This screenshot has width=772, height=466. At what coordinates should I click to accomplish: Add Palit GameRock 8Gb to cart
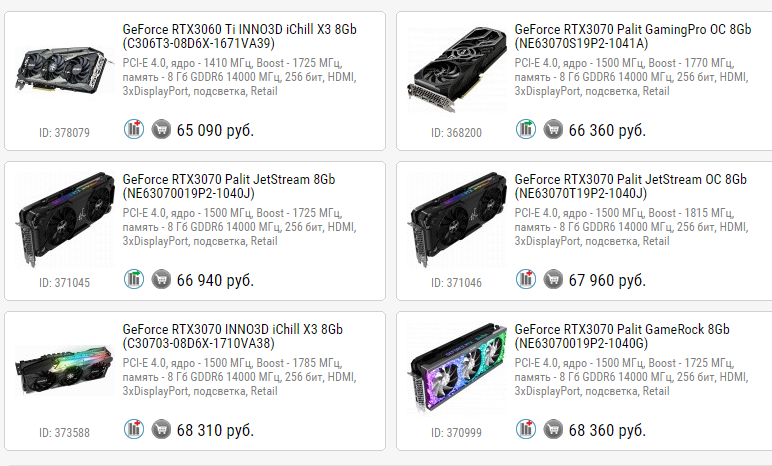point(552,429)
